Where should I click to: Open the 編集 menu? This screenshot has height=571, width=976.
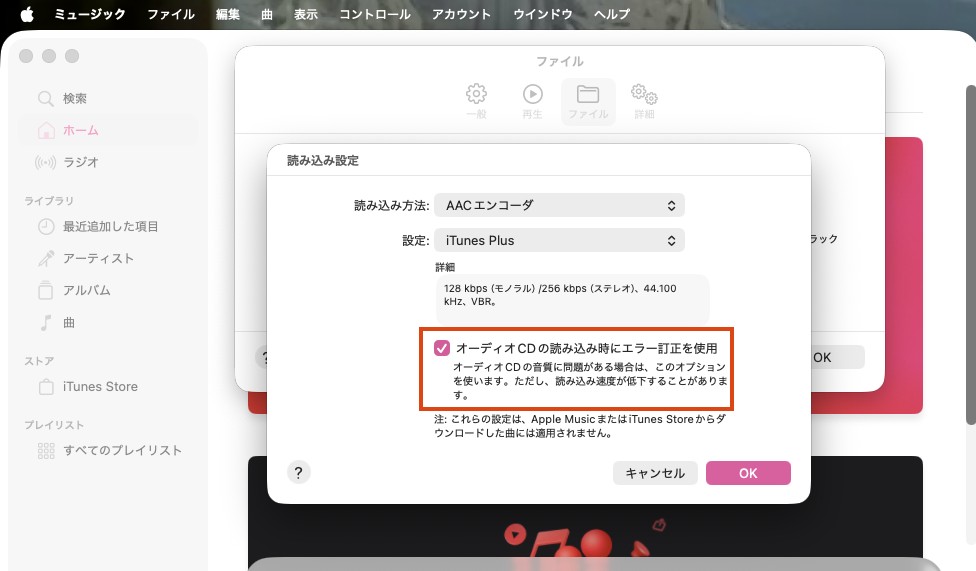(228, 14)
